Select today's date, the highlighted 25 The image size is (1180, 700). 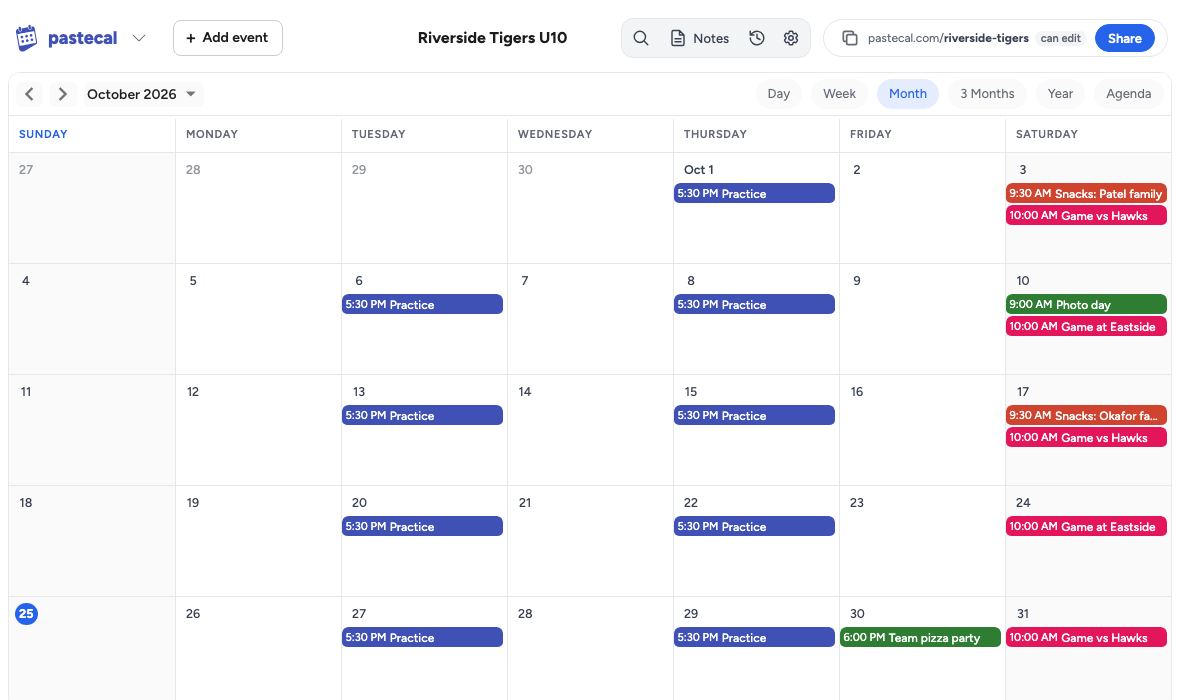pos(26,613)
